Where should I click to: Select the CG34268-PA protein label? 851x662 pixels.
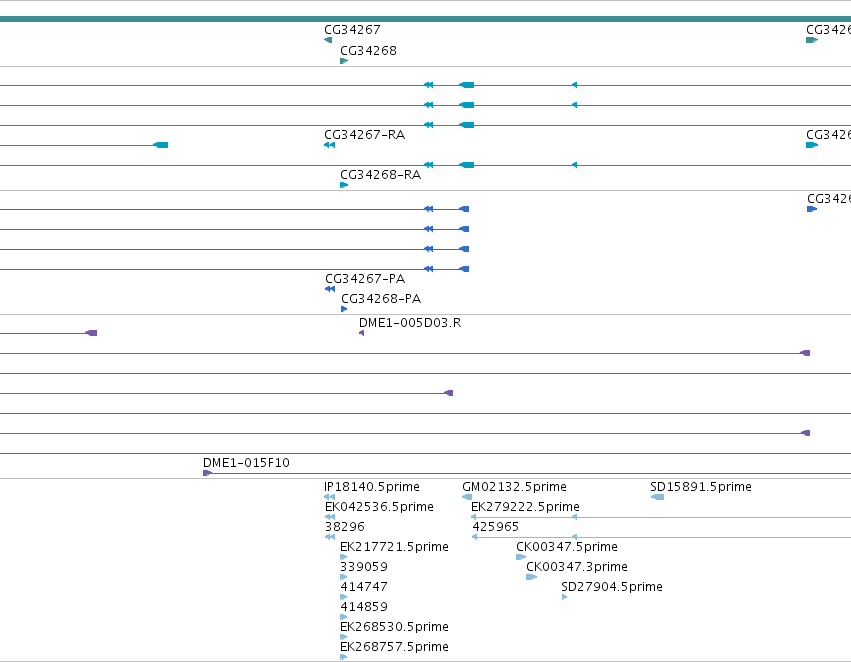click(380, 298)
